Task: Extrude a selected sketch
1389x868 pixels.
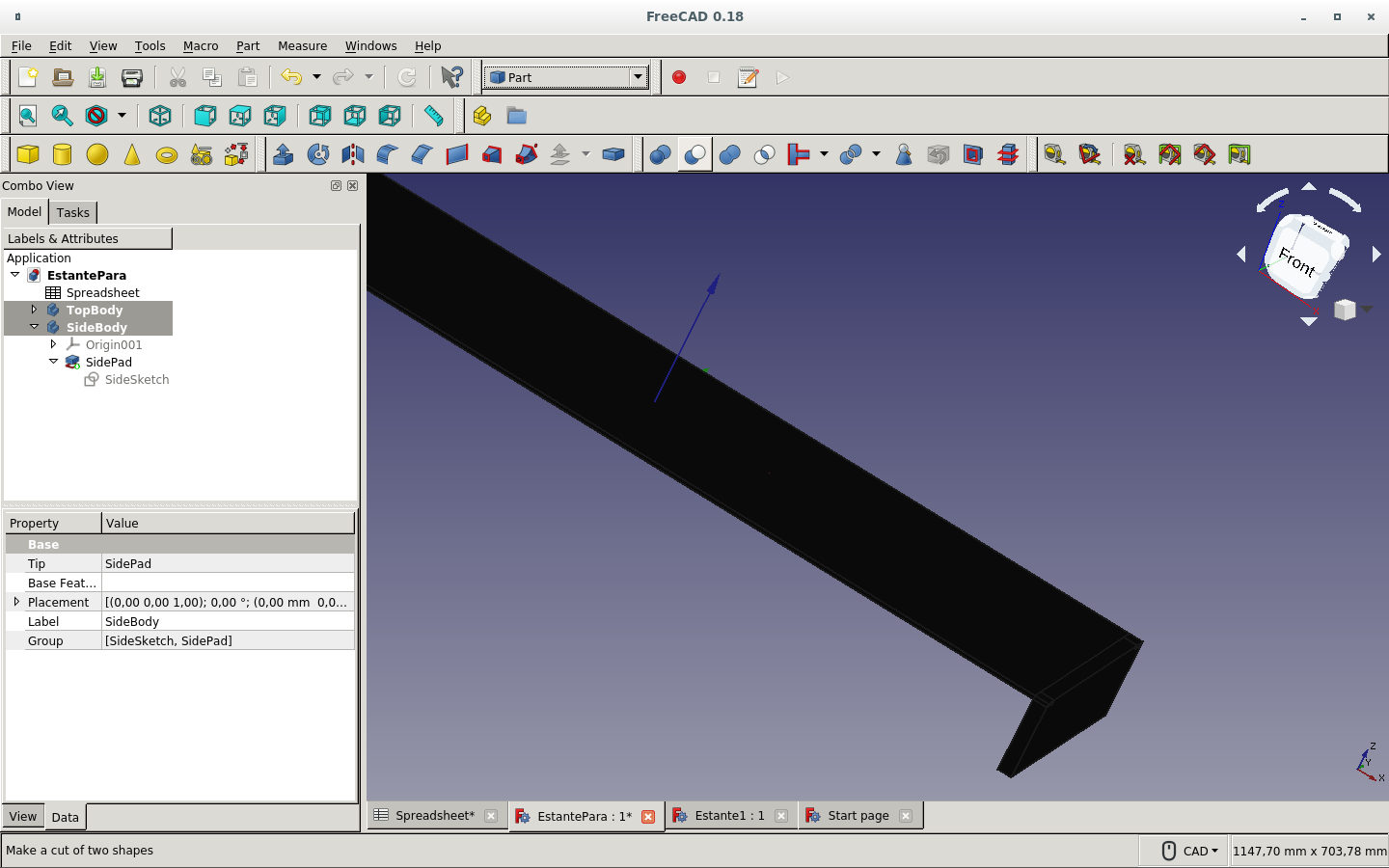Action: point(284,154)
